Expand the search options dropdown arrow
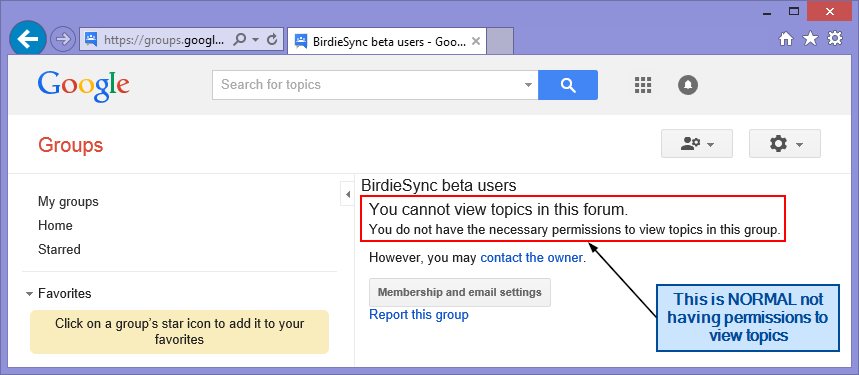 tap(528, 85)
